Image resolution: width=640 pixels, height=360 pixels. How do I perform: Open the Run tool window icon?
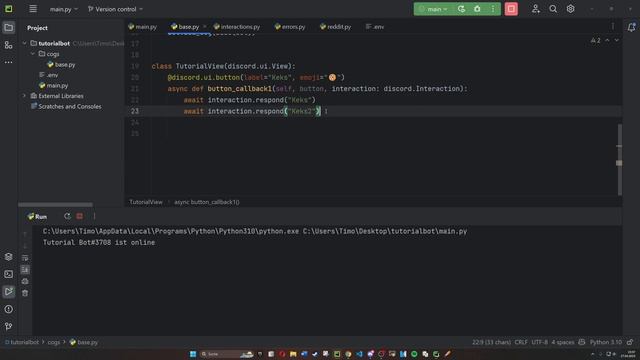click(x=9, y=291)
